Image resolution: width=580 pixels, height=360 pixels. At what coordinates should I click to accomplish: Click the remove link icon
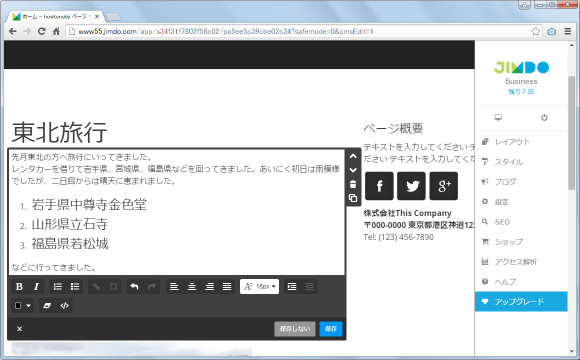point(114,287)
